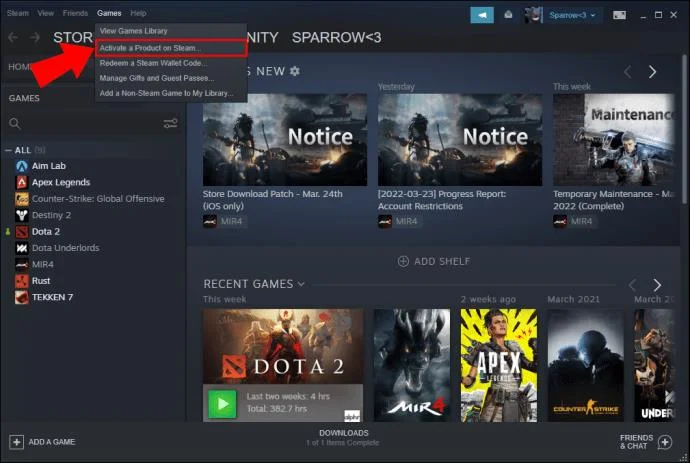Image resolution: width=690 pixels, height=463 pixels.
Task: Select MIR4 in the library list
Action: point(43,264)
